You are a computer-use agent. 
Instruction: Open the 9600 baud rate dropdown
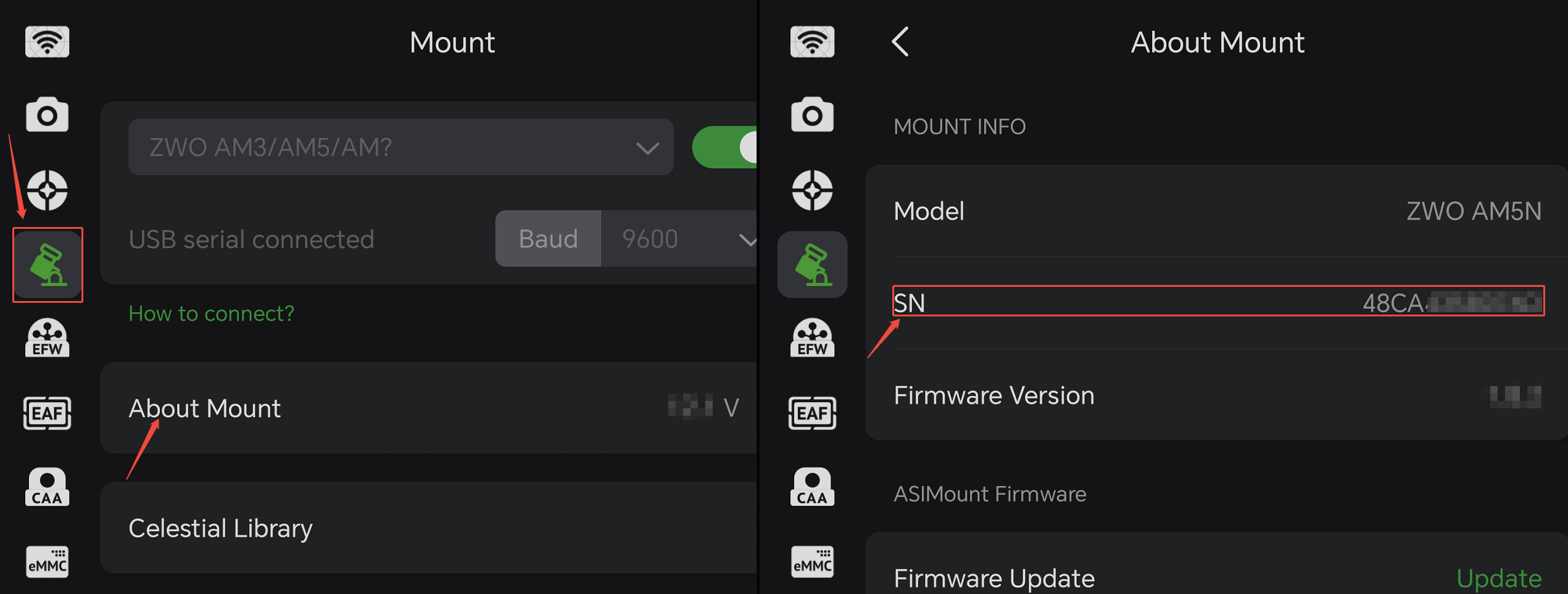pyautogui.click(x=679, y=239)
